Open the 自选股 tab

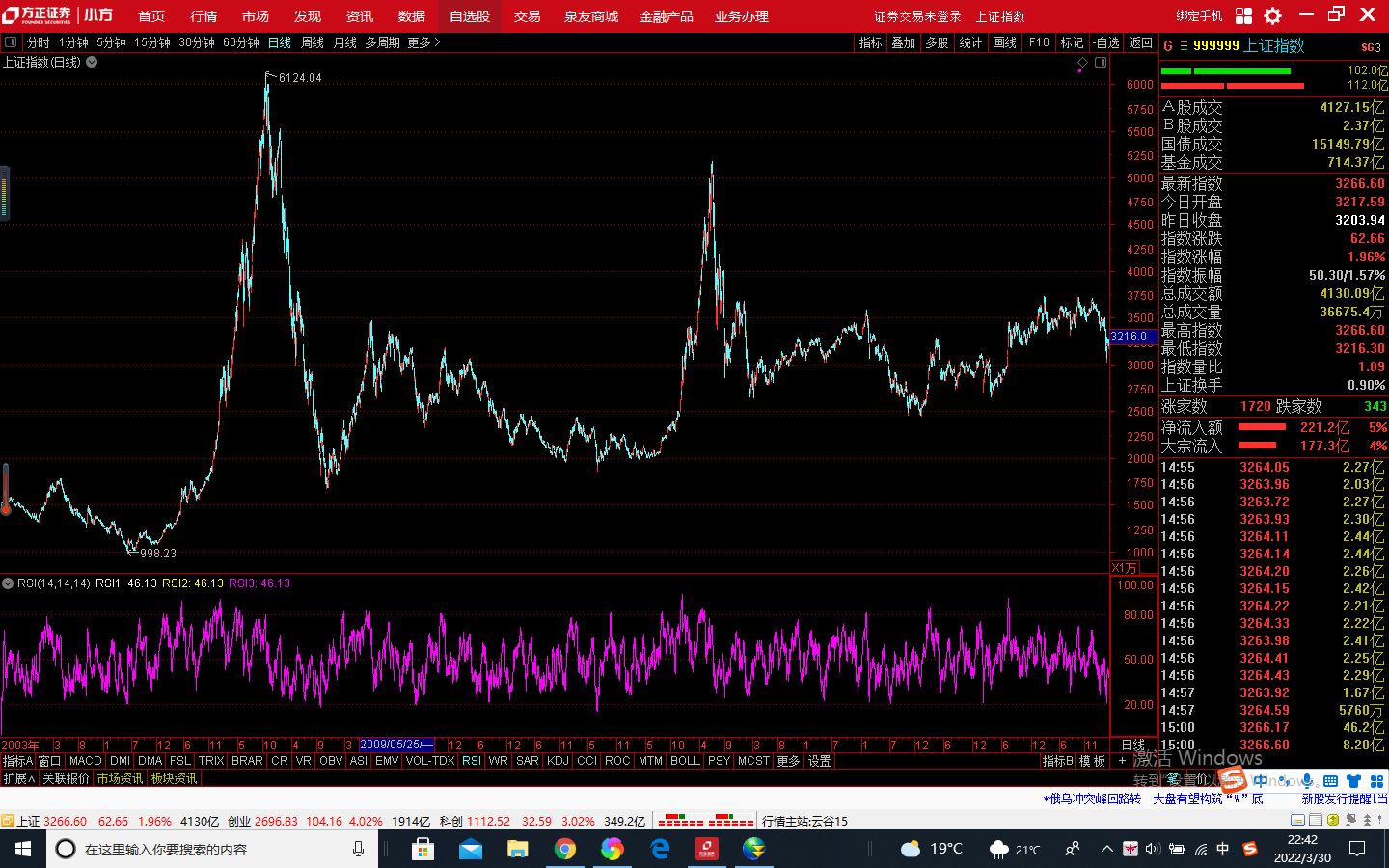(x=470, y=16)
